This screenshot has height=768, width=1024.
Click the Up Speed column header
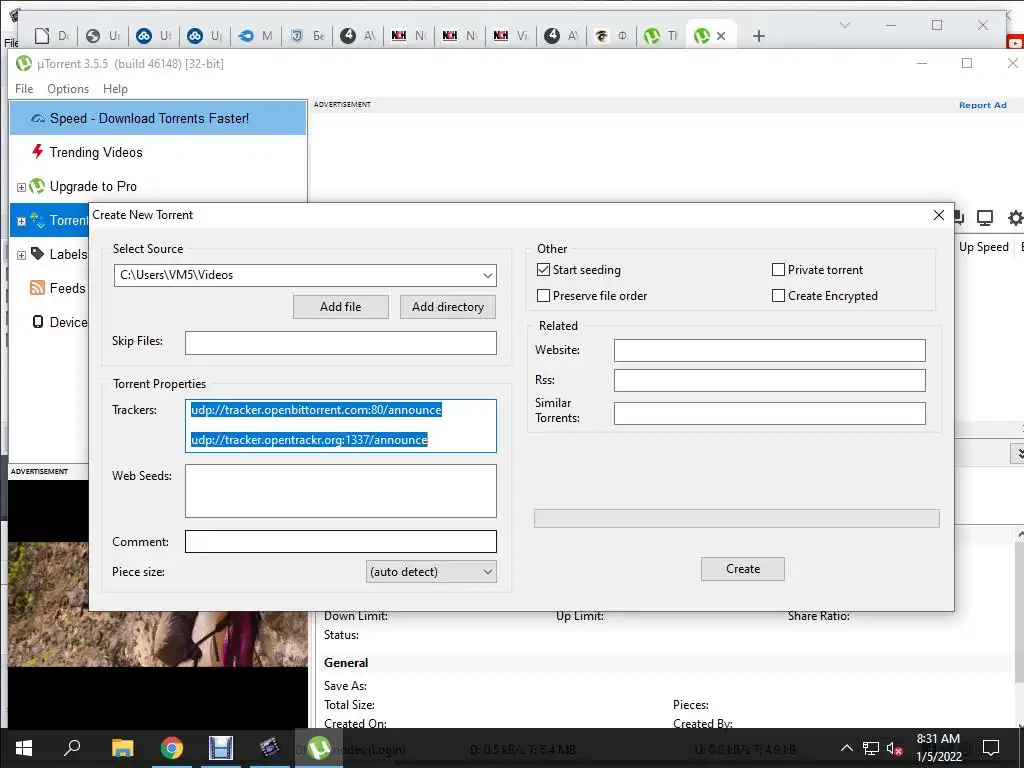(984, 247)
